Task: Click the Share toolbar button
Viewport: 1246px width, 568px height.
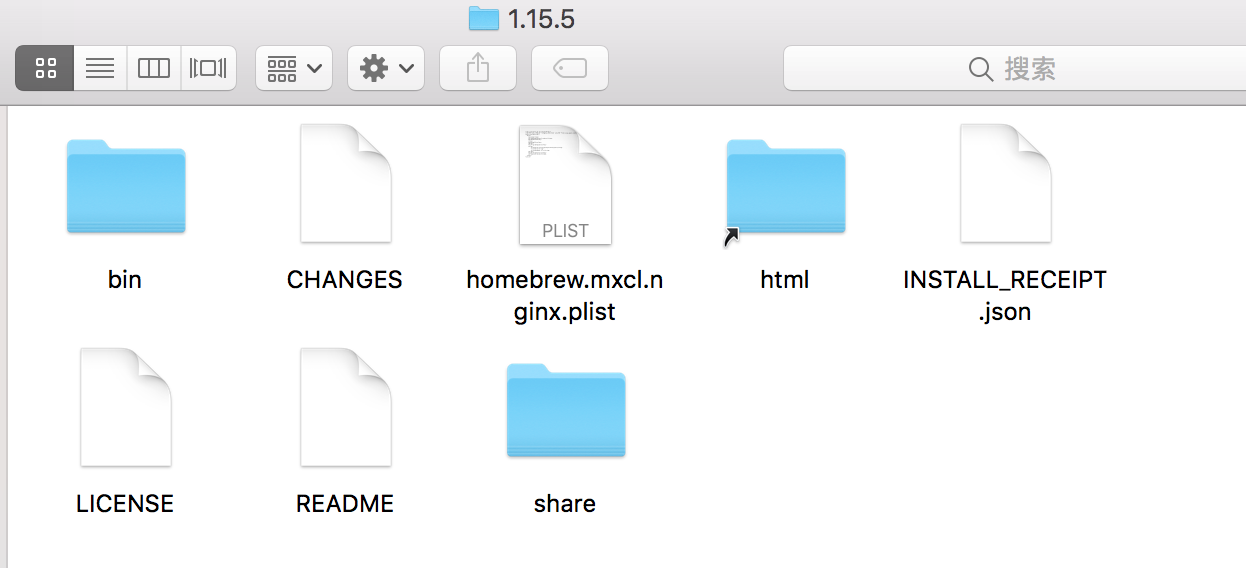Action: click(478, 68)
